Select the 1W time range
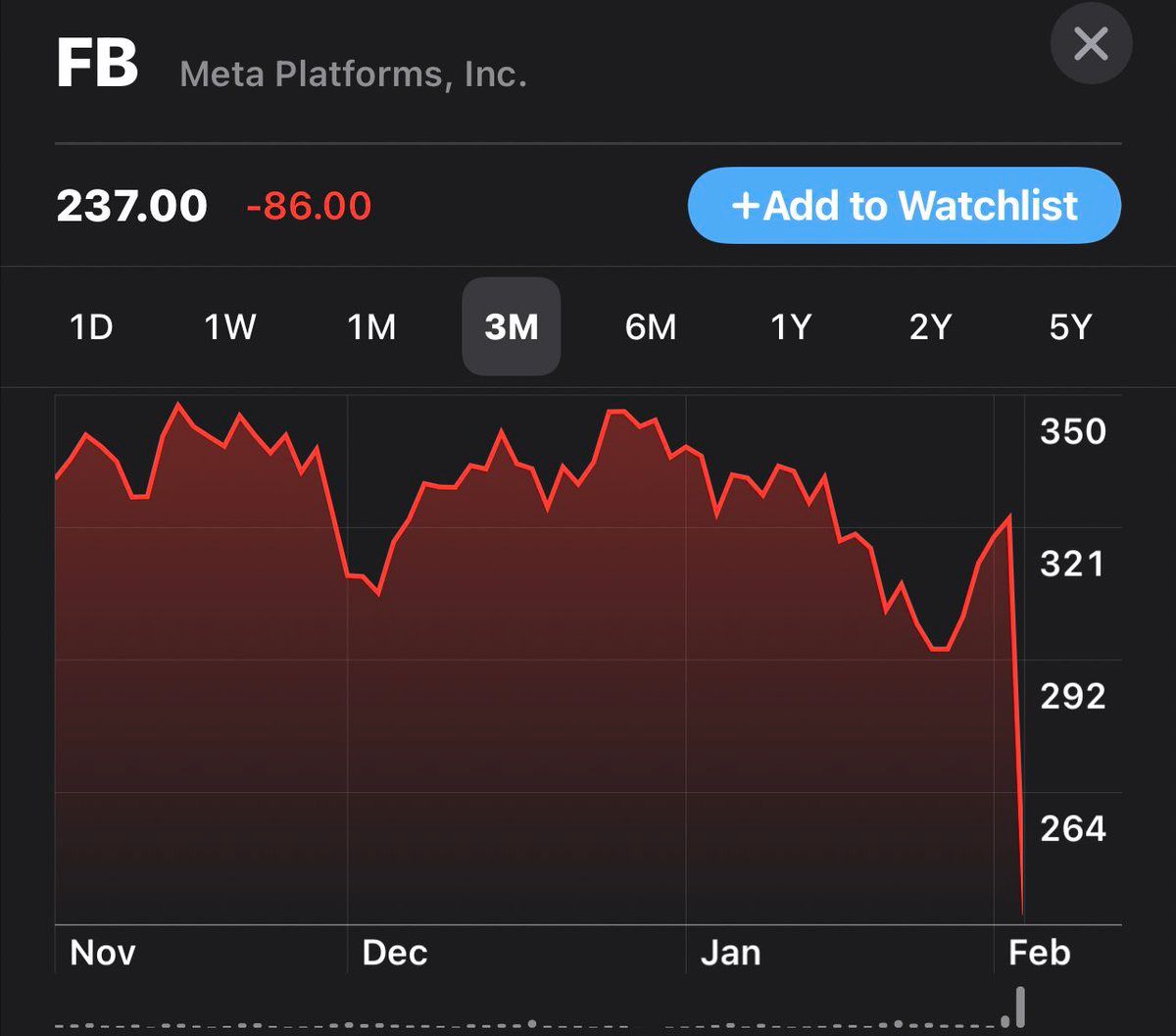The image size is (1176, 1036). [x=230, y=327]
